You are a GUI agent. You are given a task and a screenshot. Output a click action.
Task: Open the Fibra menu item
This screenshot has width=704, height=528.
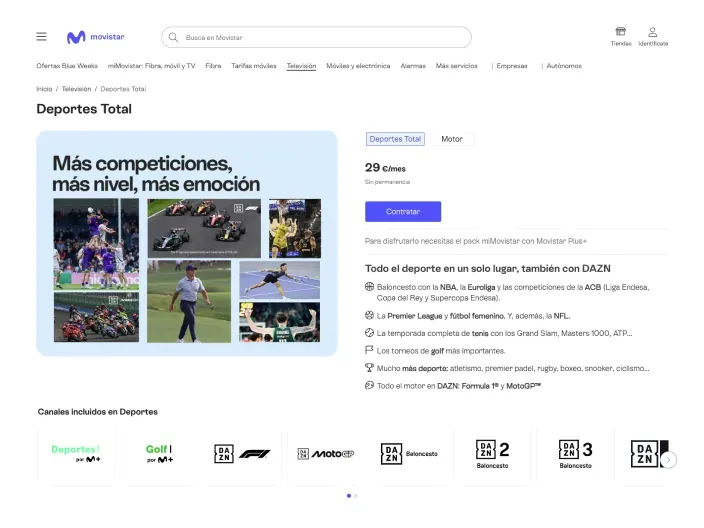click(x=213, y=66)
